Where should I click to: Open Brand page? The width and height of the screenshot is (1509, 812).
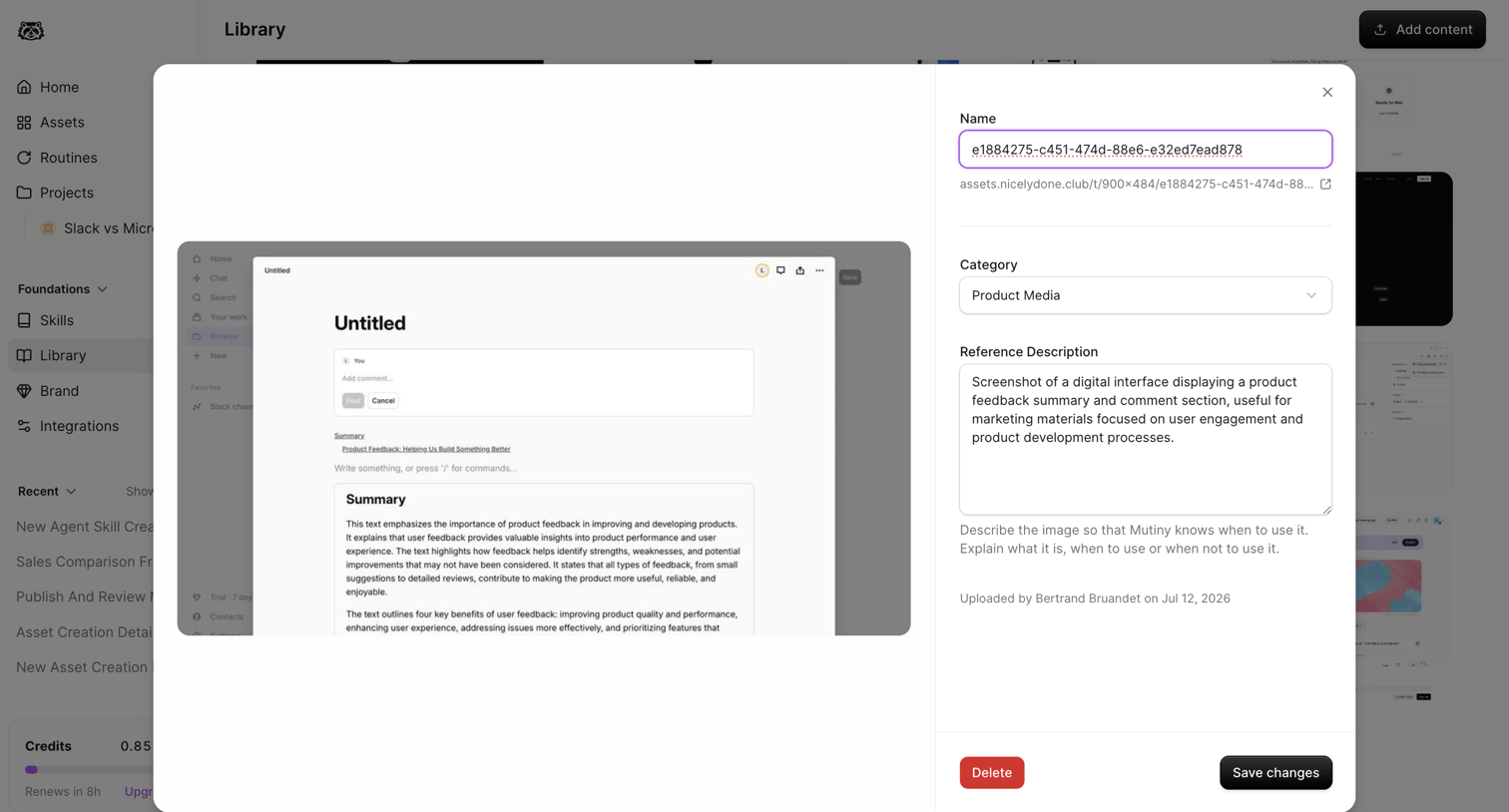point(59,391)
